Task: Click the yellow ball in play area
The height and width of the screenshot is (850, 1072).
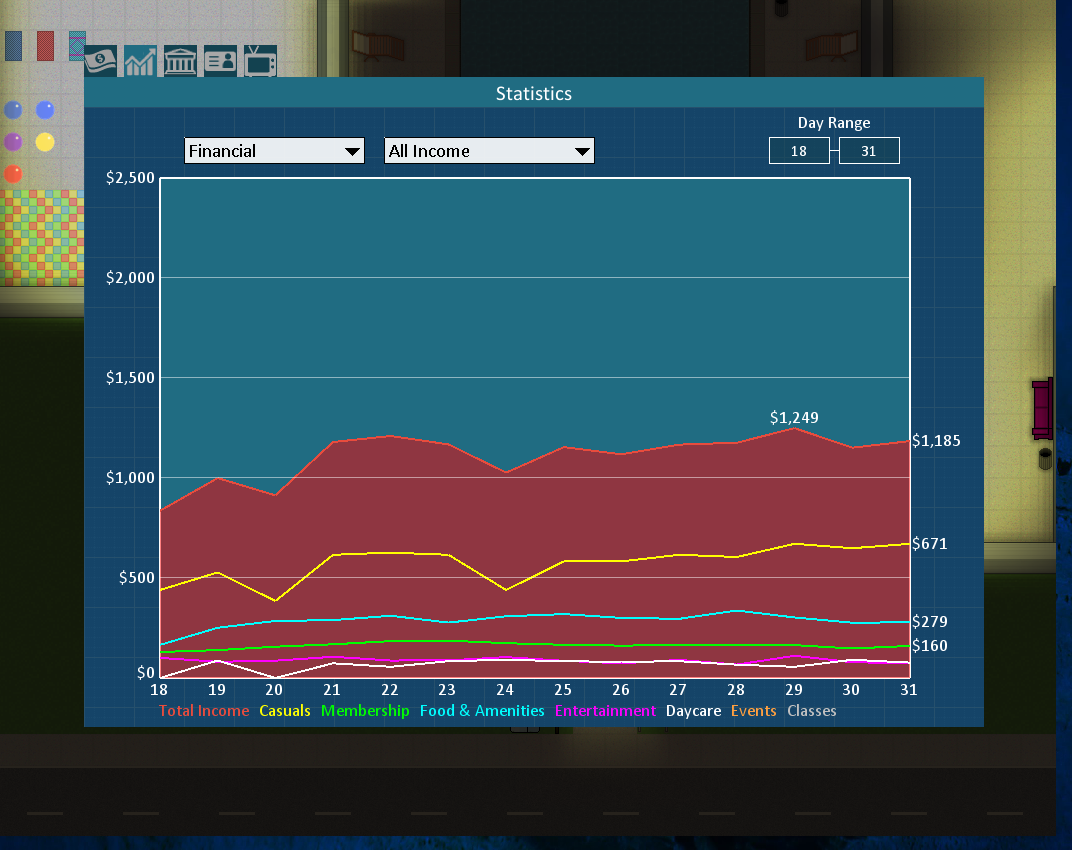Action: tap(45, 142)
